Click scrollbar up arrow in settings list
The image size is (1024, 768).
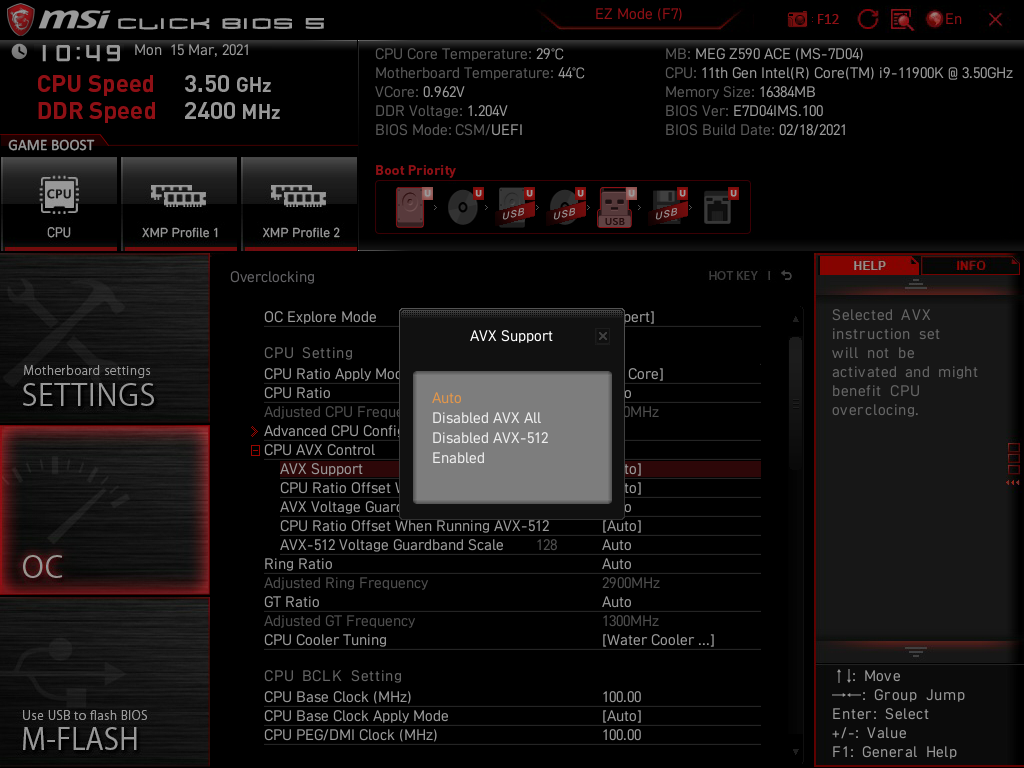point(795,319)
